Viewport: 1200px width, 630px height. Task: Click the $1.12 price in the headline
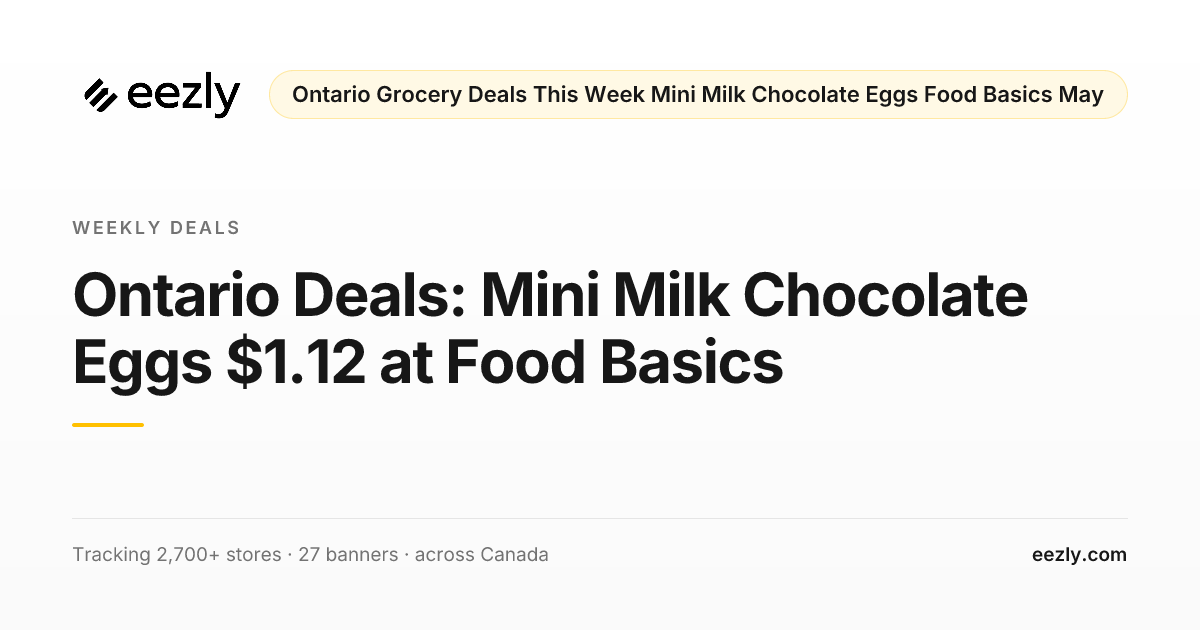(x=295, y=363)
